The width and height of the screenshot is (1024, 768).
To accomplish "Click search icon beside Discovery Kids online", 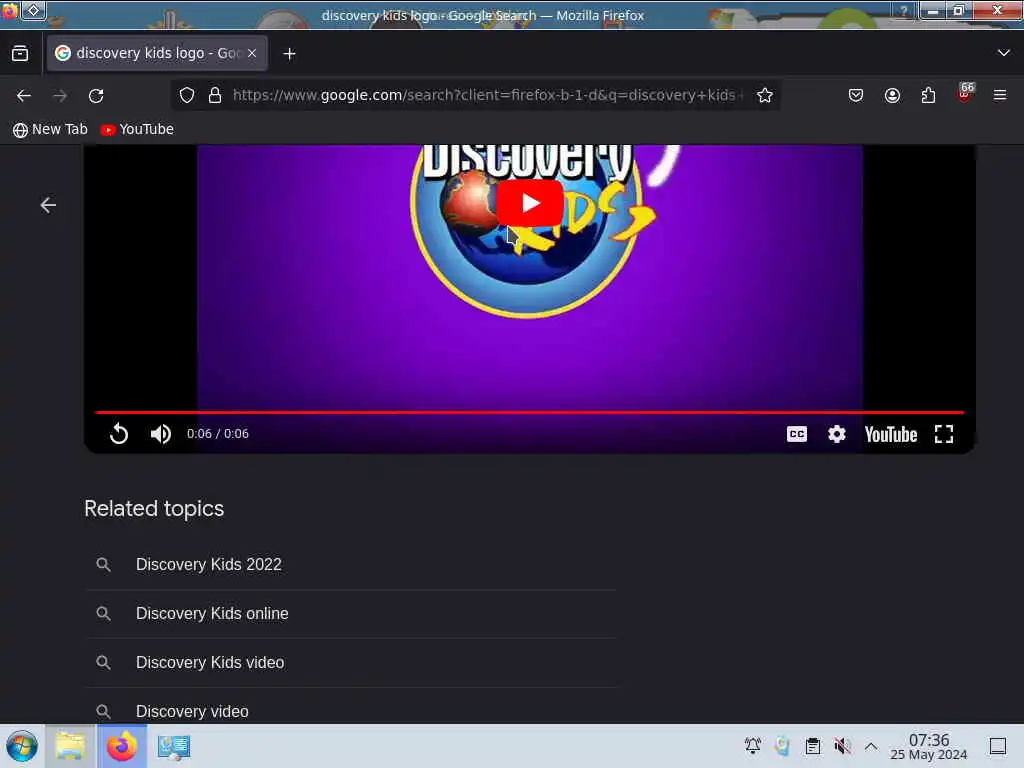I will click(103, 613).
